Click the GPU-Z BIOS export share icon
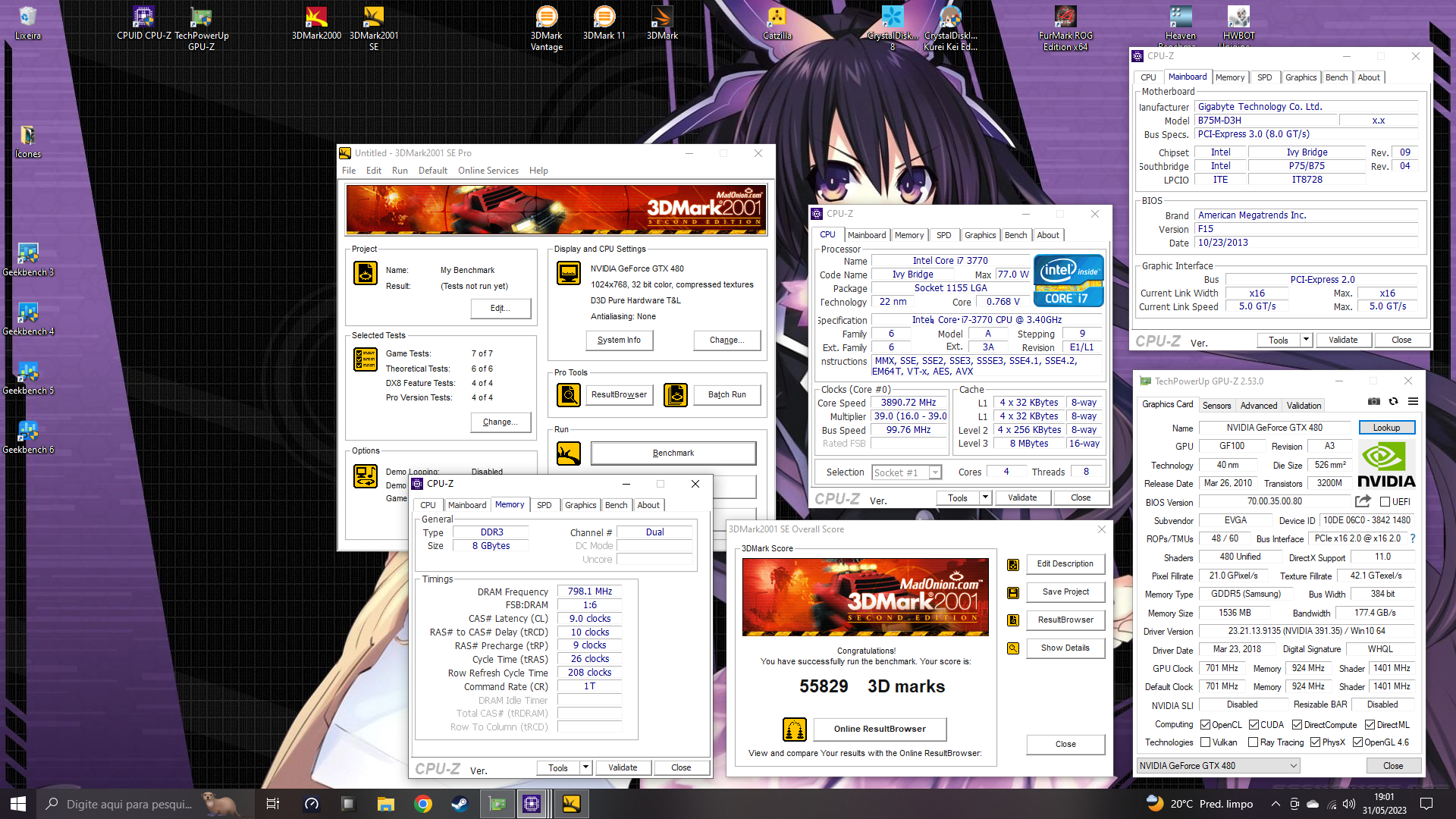Viewport: 1456px width, 819px height. (1363, 501)
